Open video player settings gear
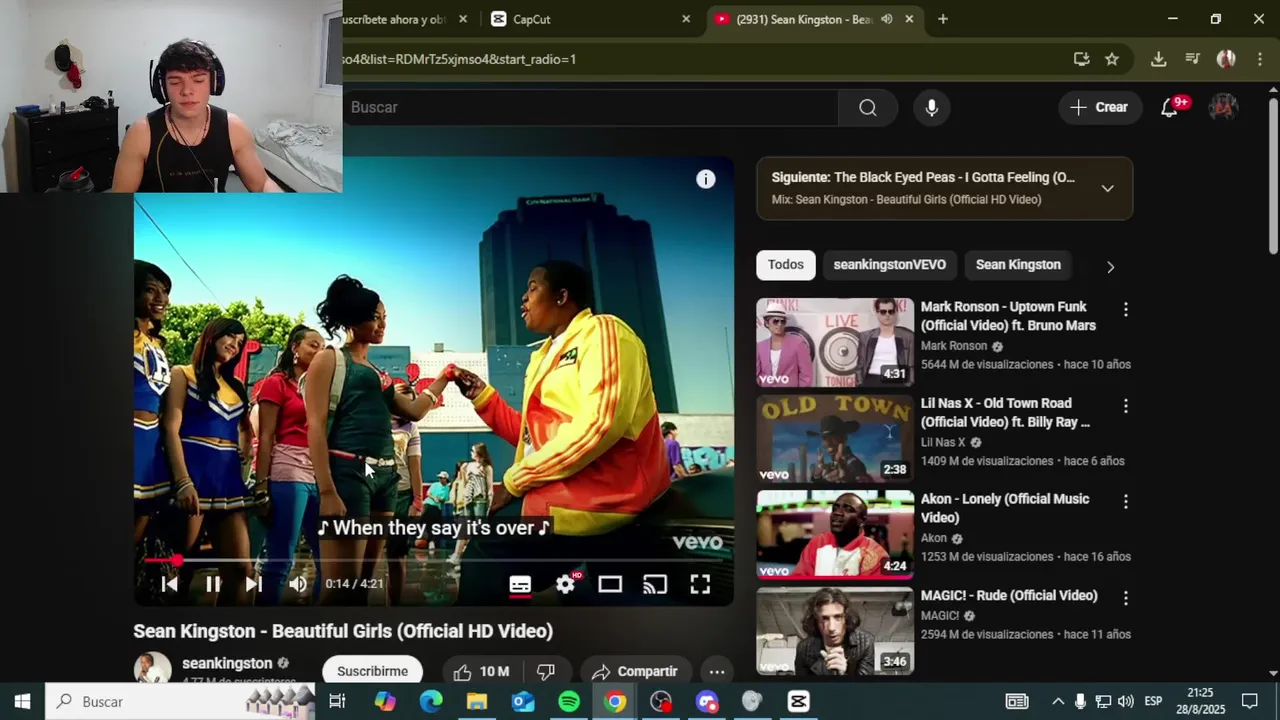This screenshot has width=1280, height=720. click(566, 584)
